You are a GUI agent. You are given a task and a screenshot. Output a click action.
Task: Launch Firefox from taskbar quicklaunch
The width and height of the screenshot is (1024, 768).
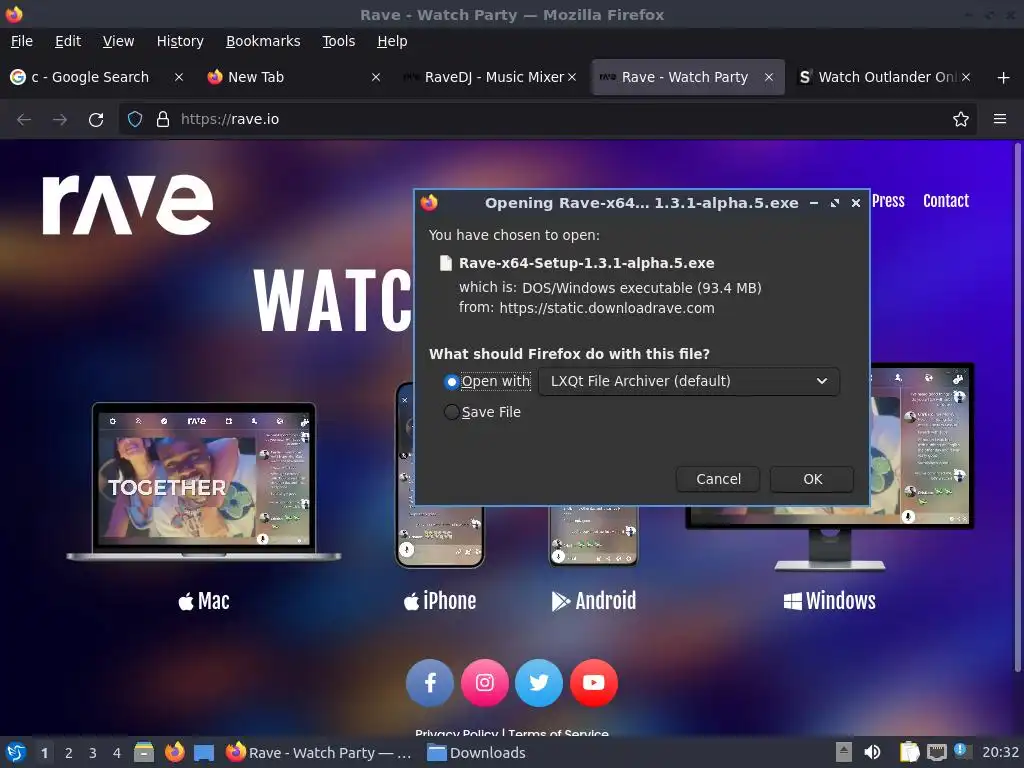point(174,753)
